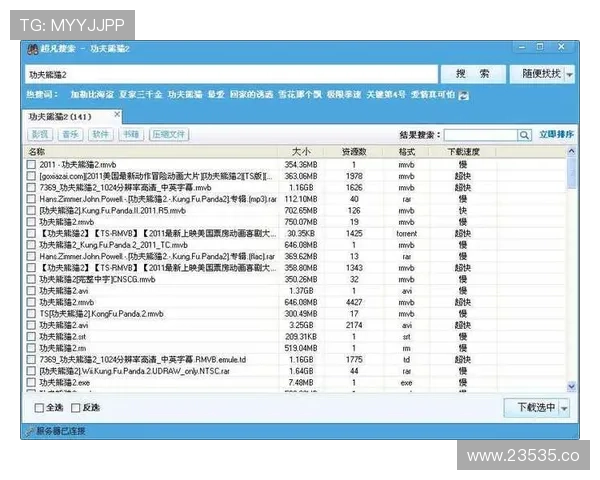Filter results by 软件
Viewport: 600px width, 480px height.
(x=101, y=134)
